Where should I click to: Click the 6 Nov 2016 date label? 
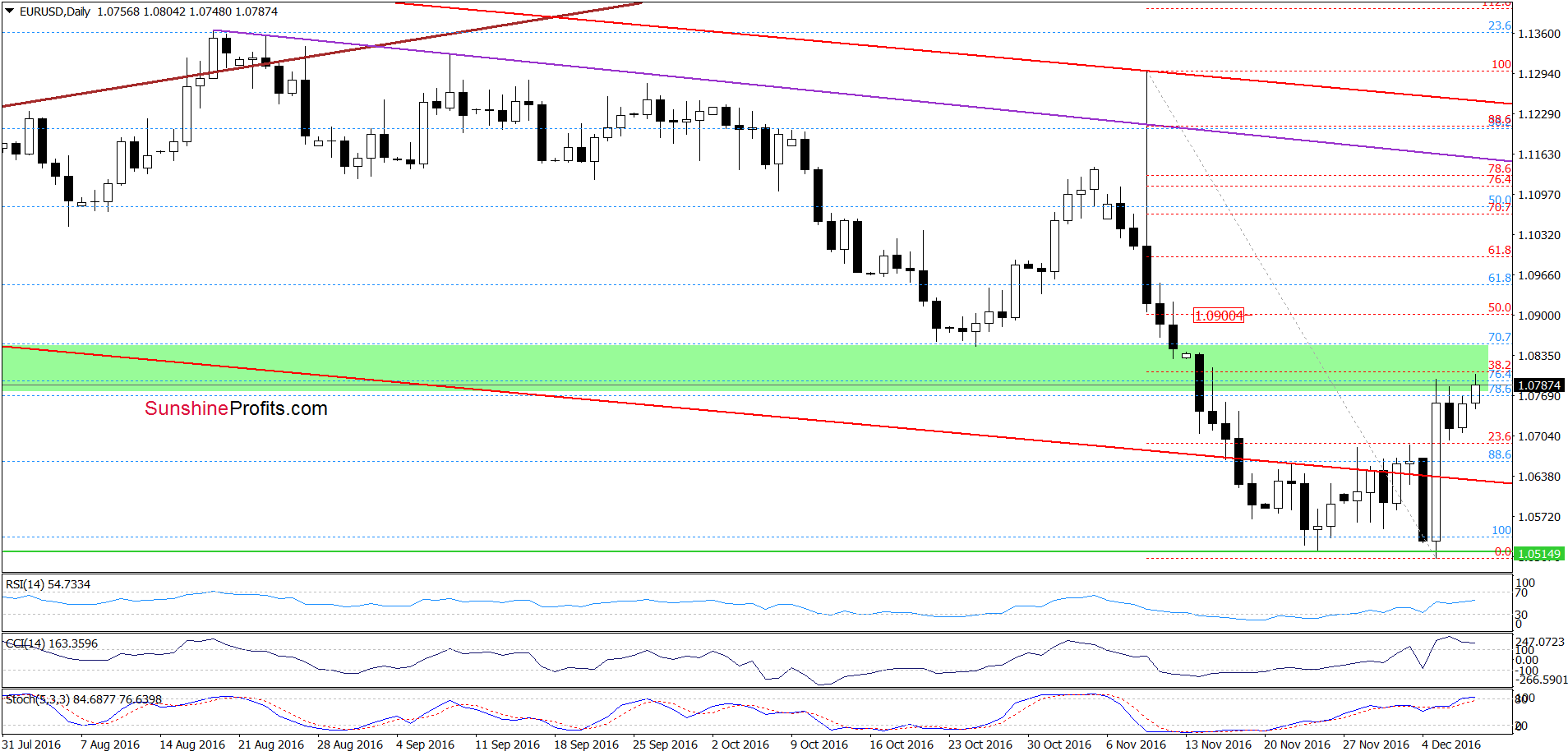click(1137, 744)
